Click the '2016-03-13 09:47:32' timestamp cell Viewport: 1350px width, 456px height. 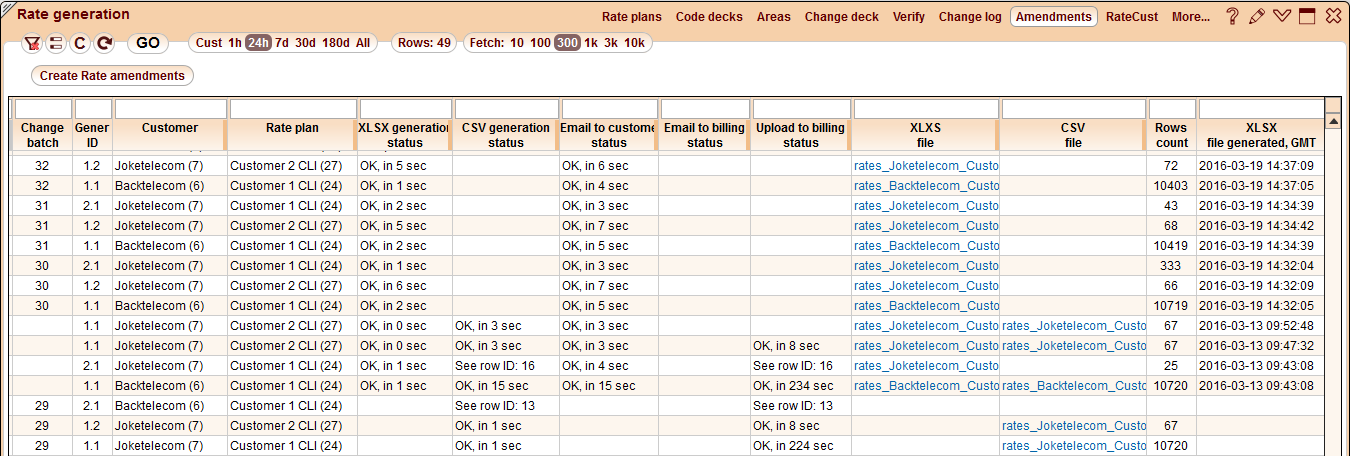[x=1261, y=346]
